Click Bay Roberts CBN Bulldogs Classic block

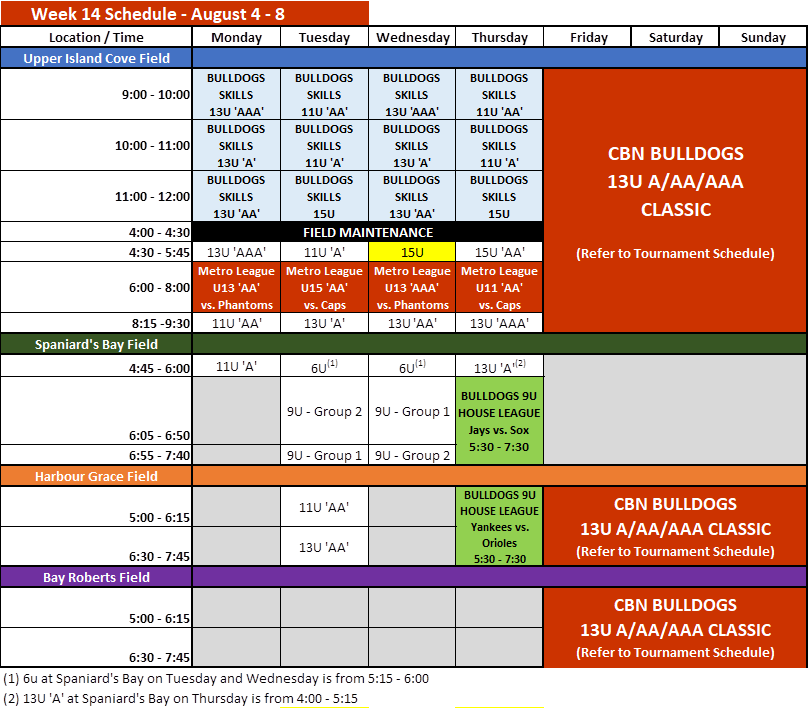(x=675, y=627)
